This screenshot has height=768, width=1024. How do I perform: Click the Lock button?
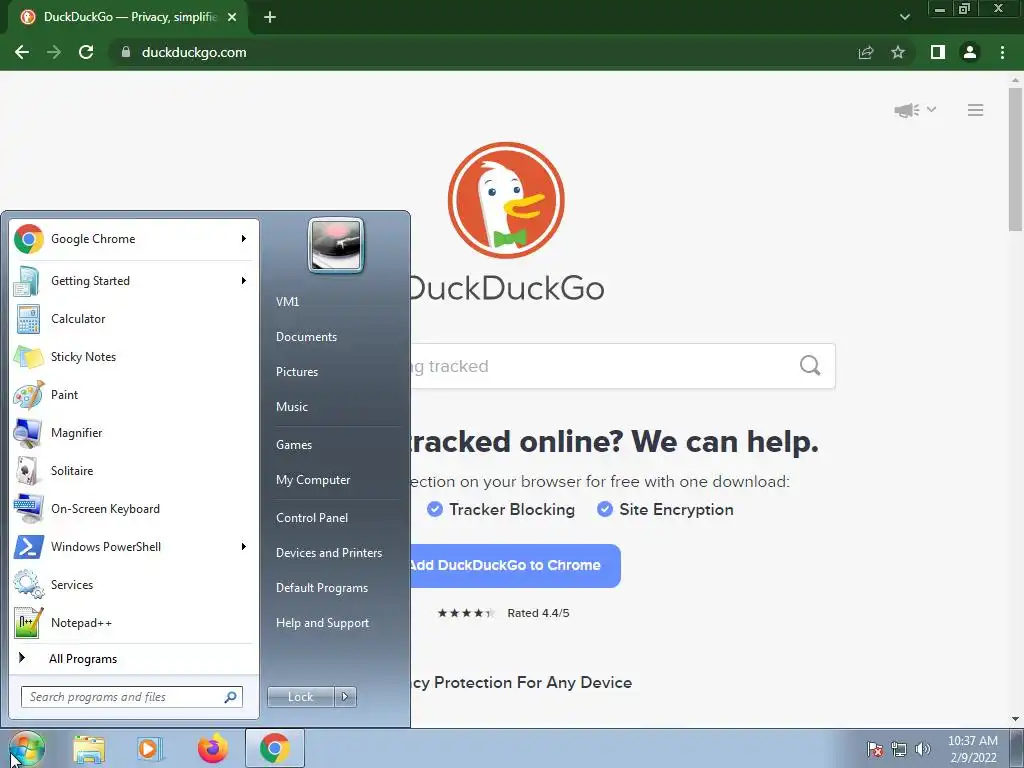(301, 697)
